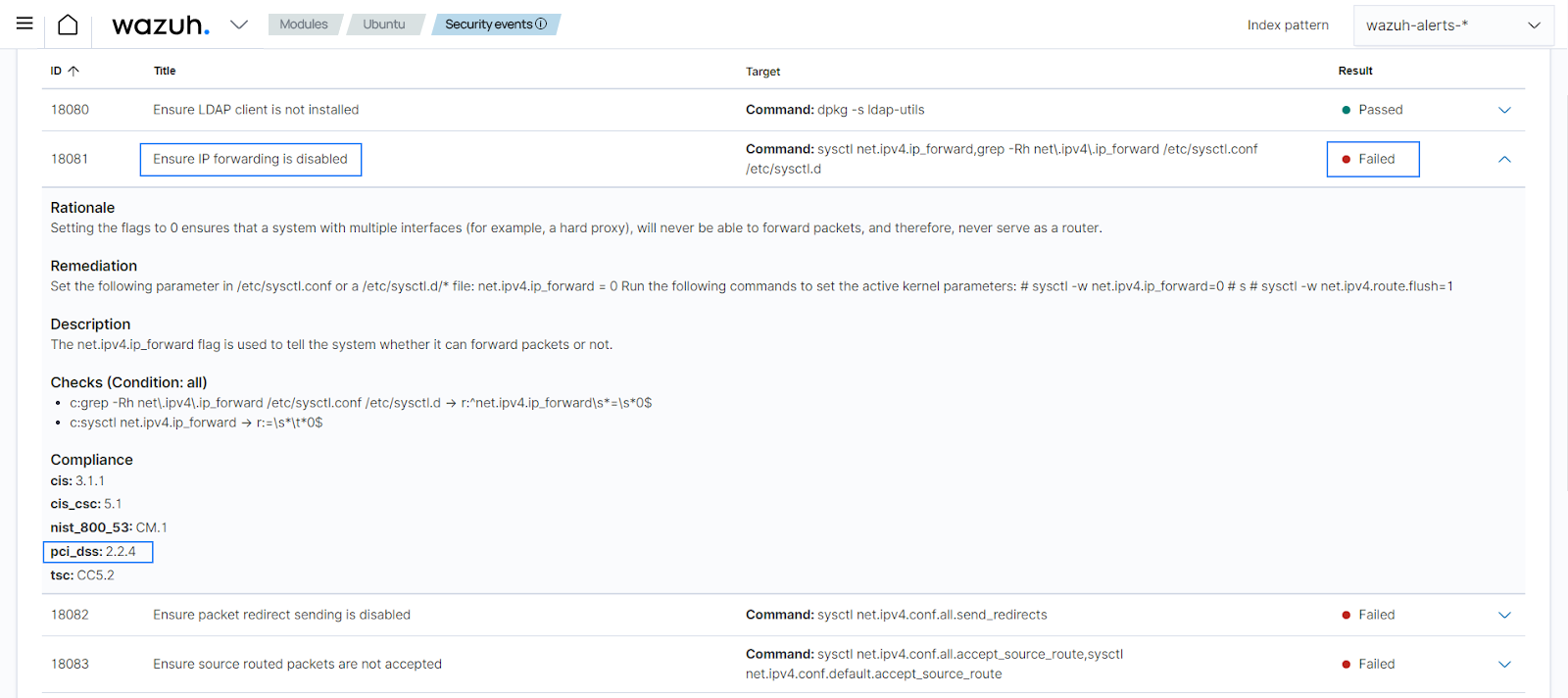This screenshot has width=1568, height=698.
Task: Expand check 18082 details chevron
Action: click(1504, 615)
